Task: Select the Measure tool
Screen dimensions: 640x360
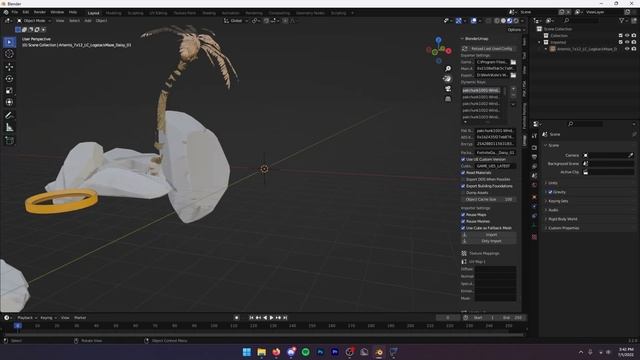Action: point(9,128)
